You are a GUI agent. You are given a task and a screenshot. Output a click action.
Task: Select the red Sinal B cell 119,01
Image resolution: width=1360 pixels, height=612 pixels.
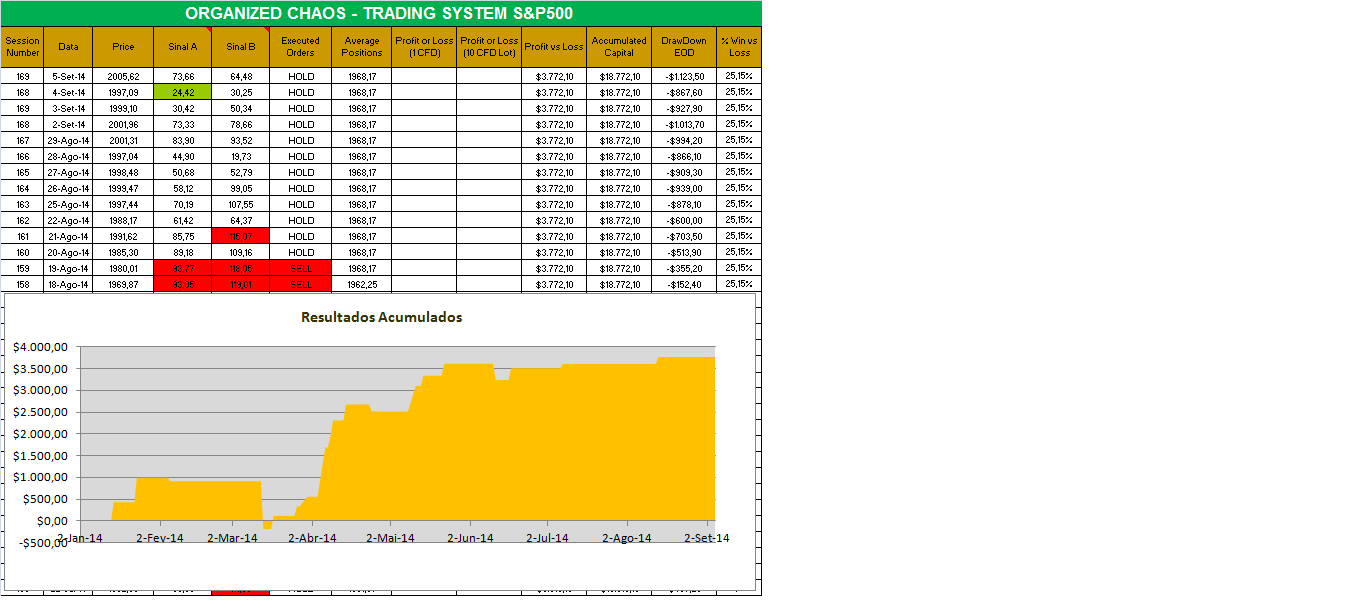[241, 284]
